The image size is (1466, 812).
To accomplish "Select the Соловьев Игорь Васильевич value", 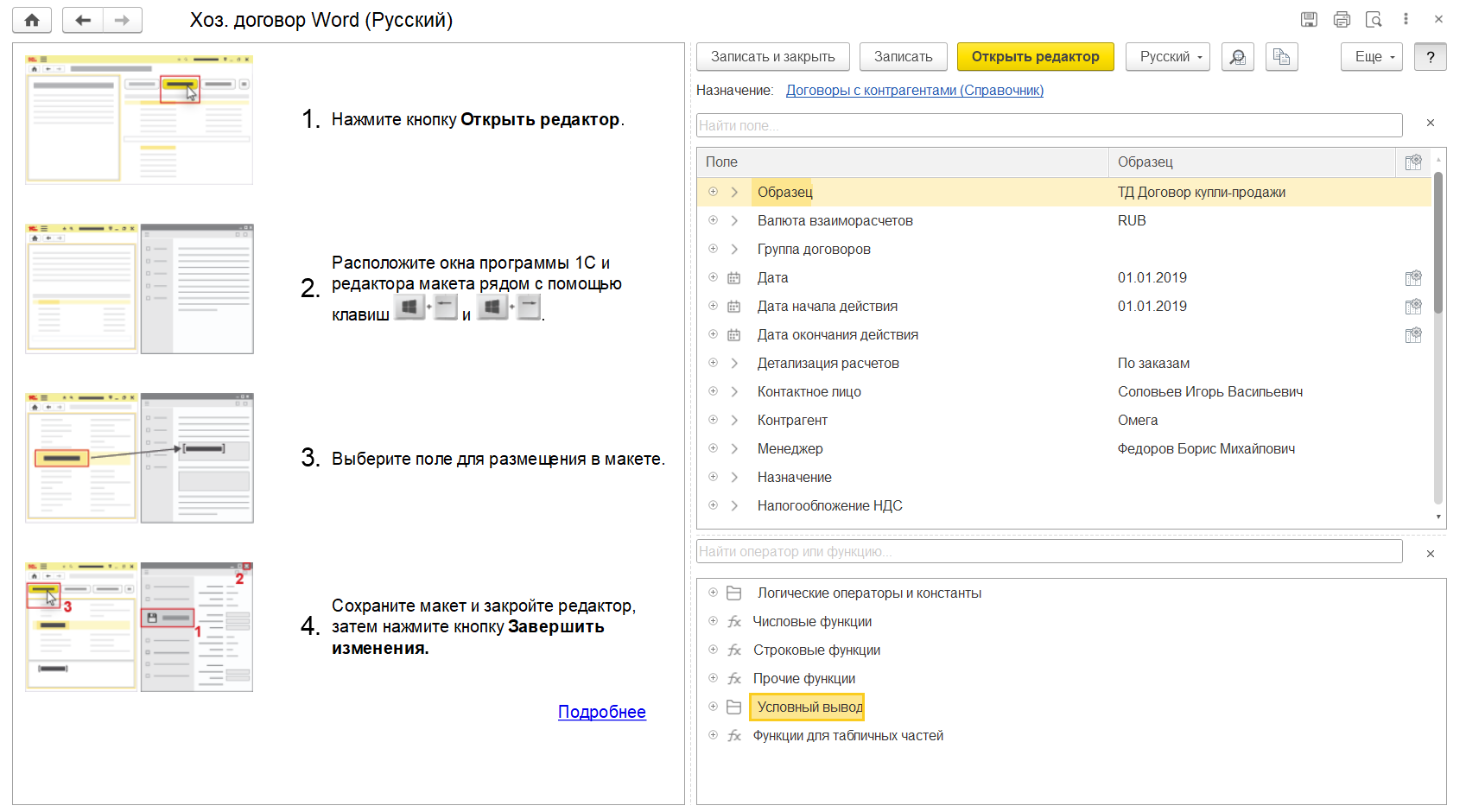I will point(1210,391).
